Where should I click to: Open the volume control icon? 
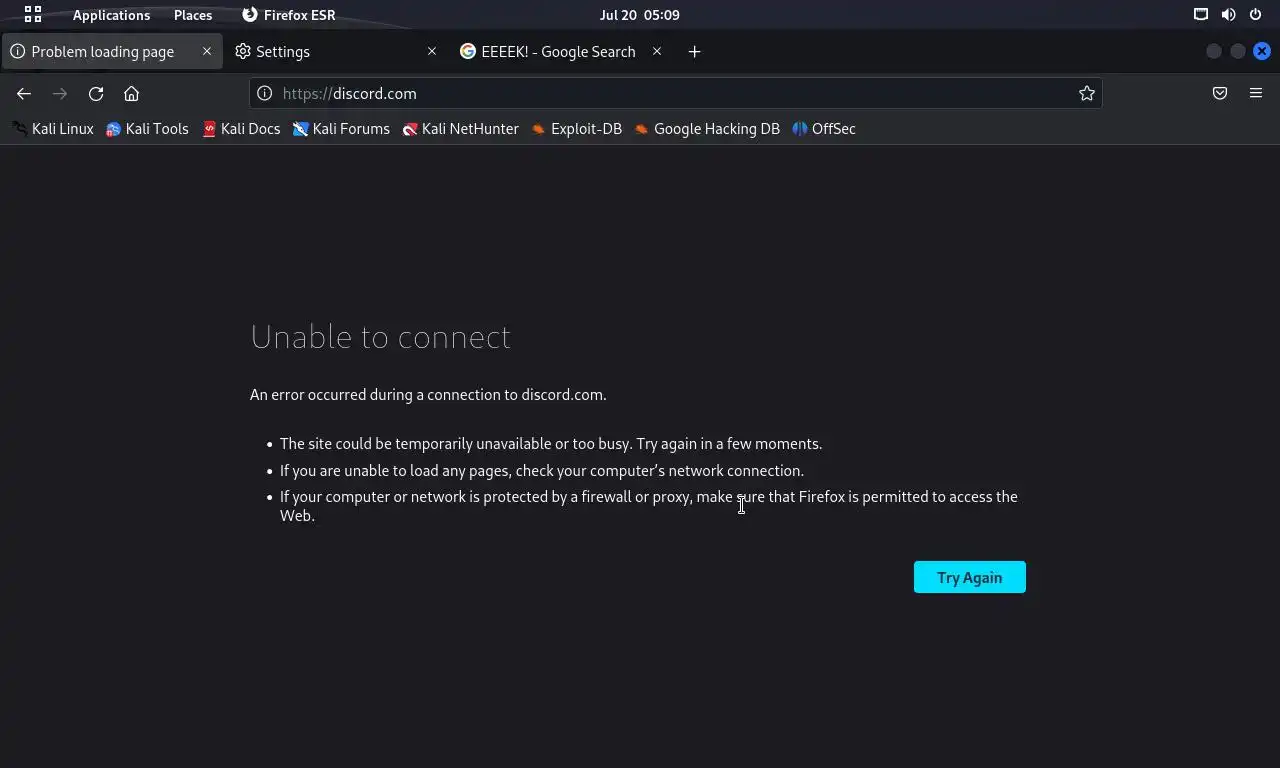[x=1228, y=15]
